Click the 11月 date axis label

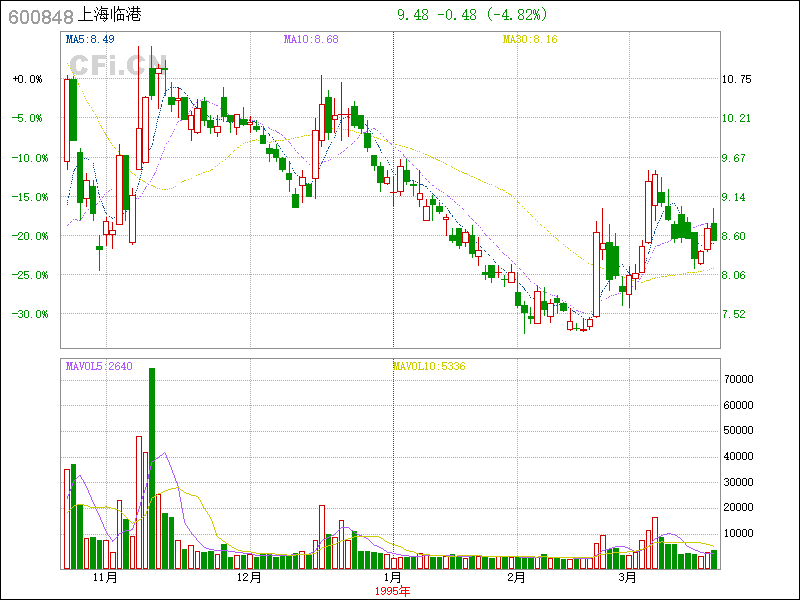105,578
